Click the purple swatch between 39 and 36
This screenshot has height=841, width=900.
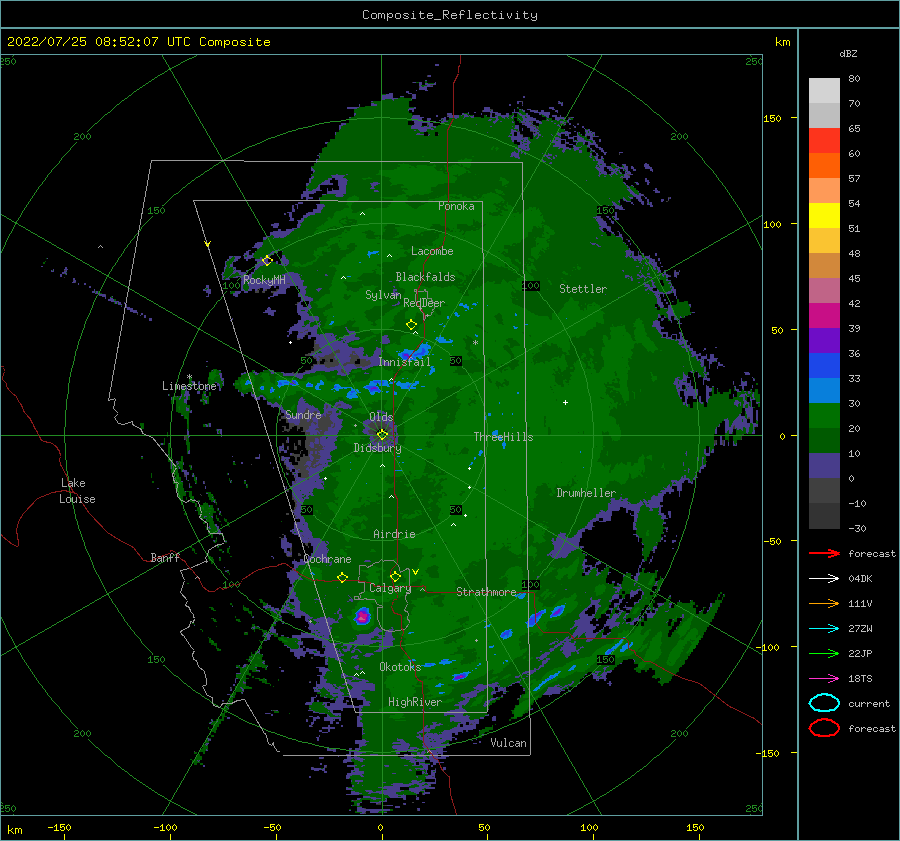[x=824, y=340]
